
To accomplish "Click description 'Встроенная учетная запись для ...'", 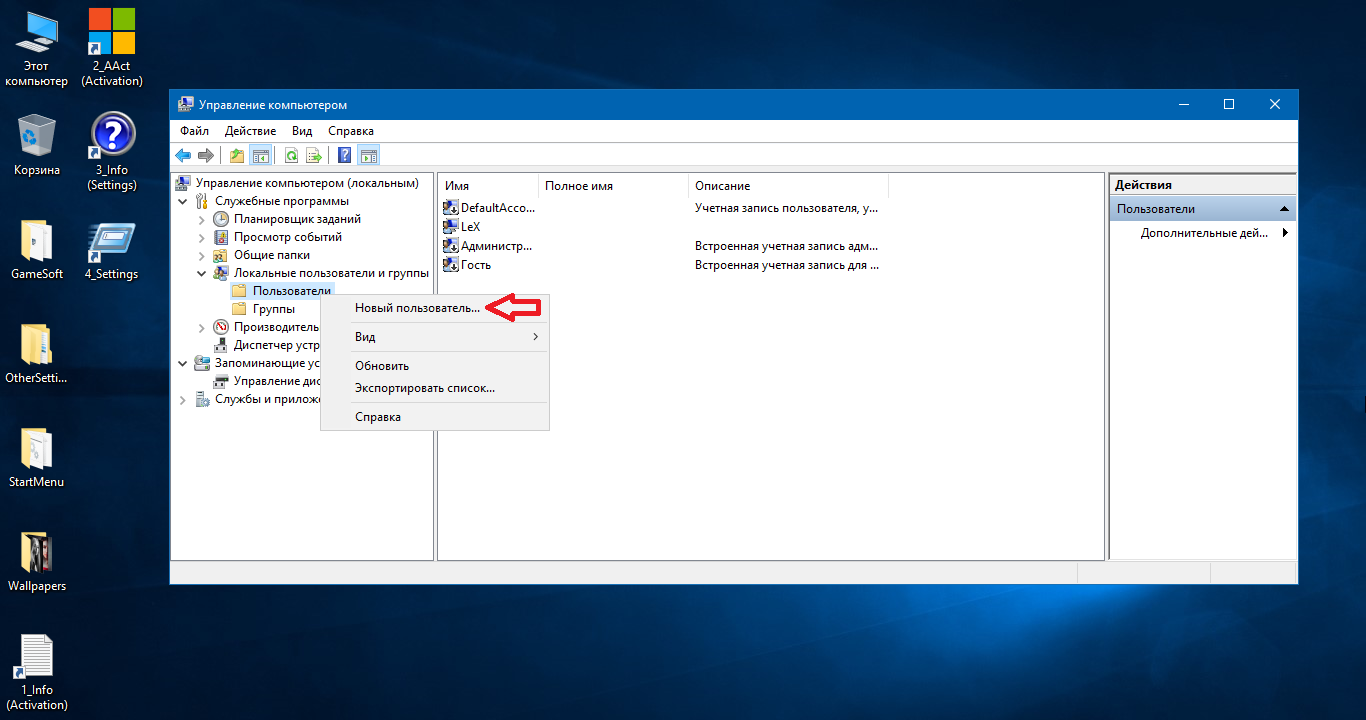I will click(787, 265).
